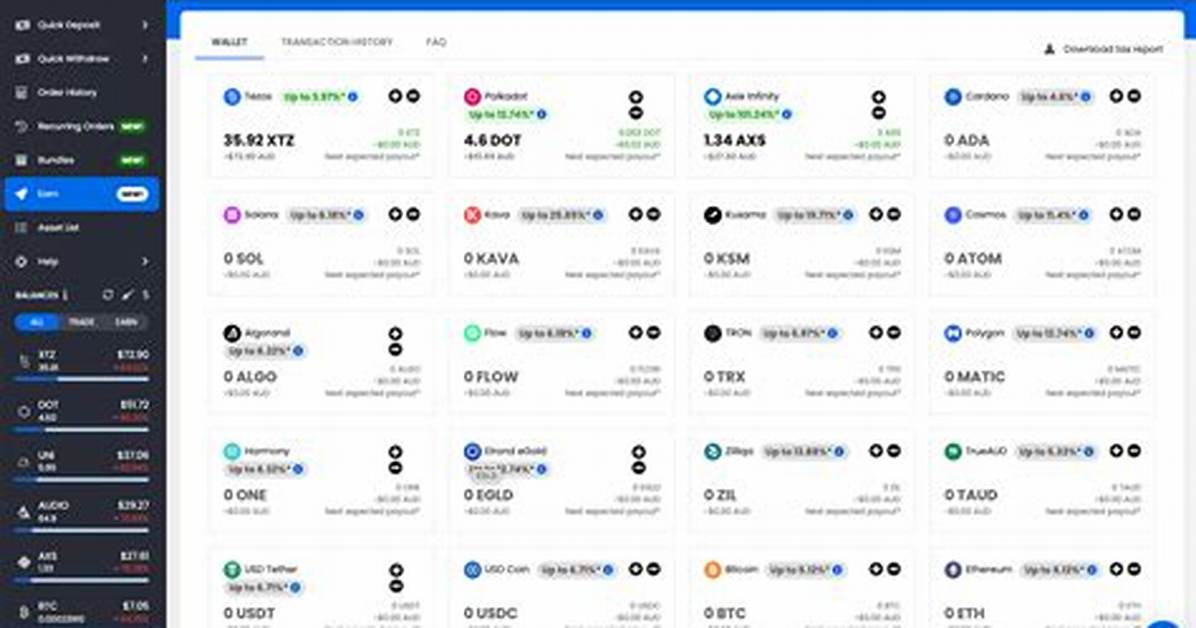
Task: Open Recurring Orders page
Action: click(81, 126)
